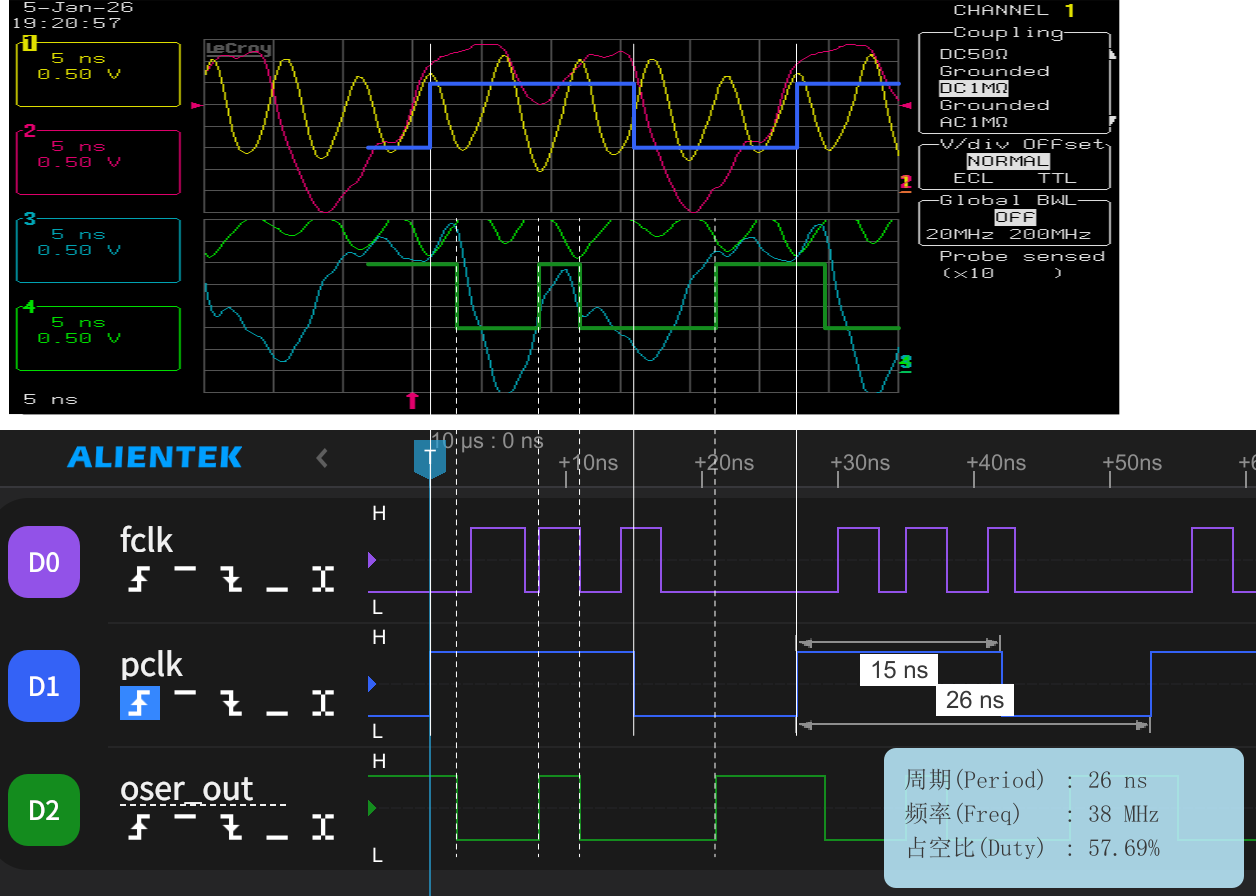Set rising edge trigger on fclk
This screenshot has width=1256, height=896.
[139, 579]
